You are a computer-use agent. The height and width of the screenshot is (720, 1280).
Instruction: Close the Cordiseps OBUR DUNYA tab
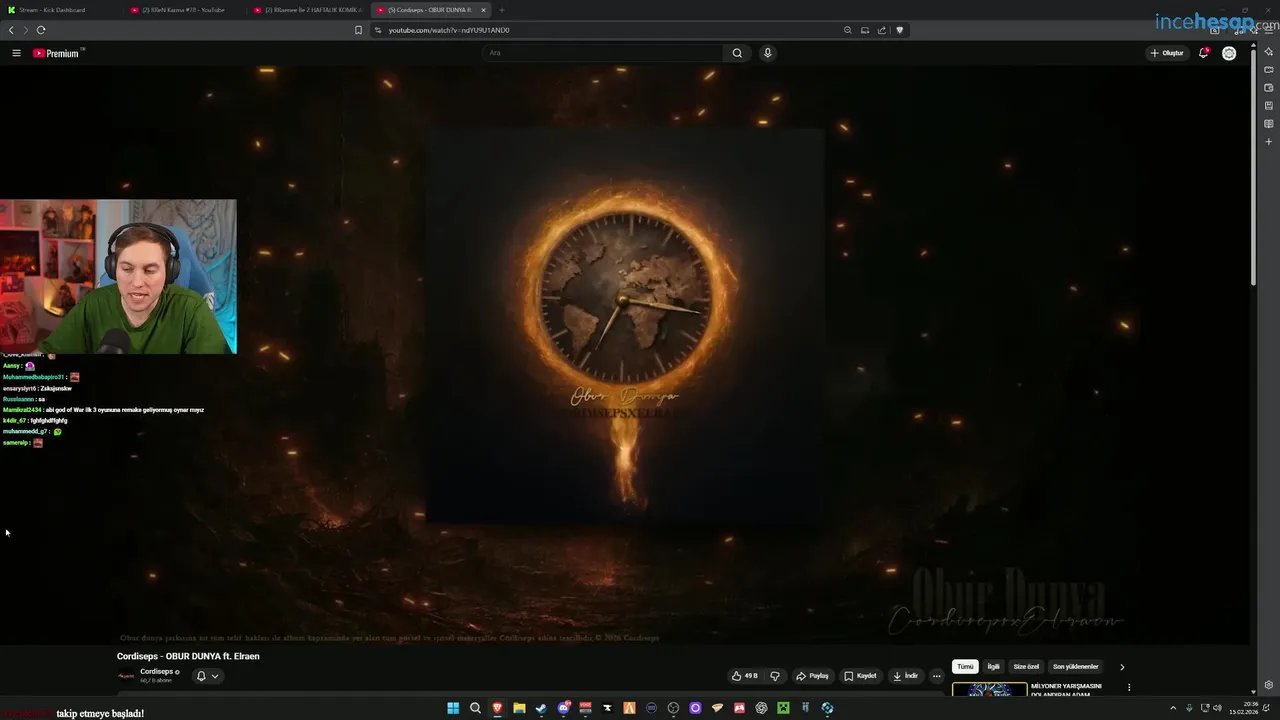483,10
